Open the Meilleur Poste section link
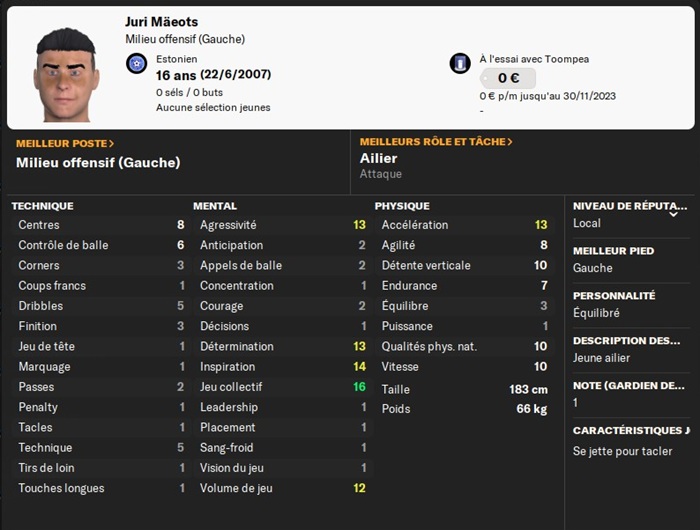Image resolution: width=700 pixels, height=530 pixels. [x=65, y=143]
